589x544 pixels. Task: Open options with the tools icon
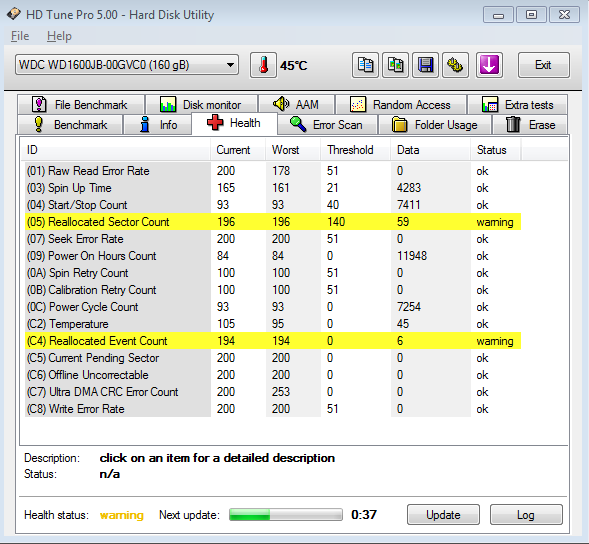[455, 65]
